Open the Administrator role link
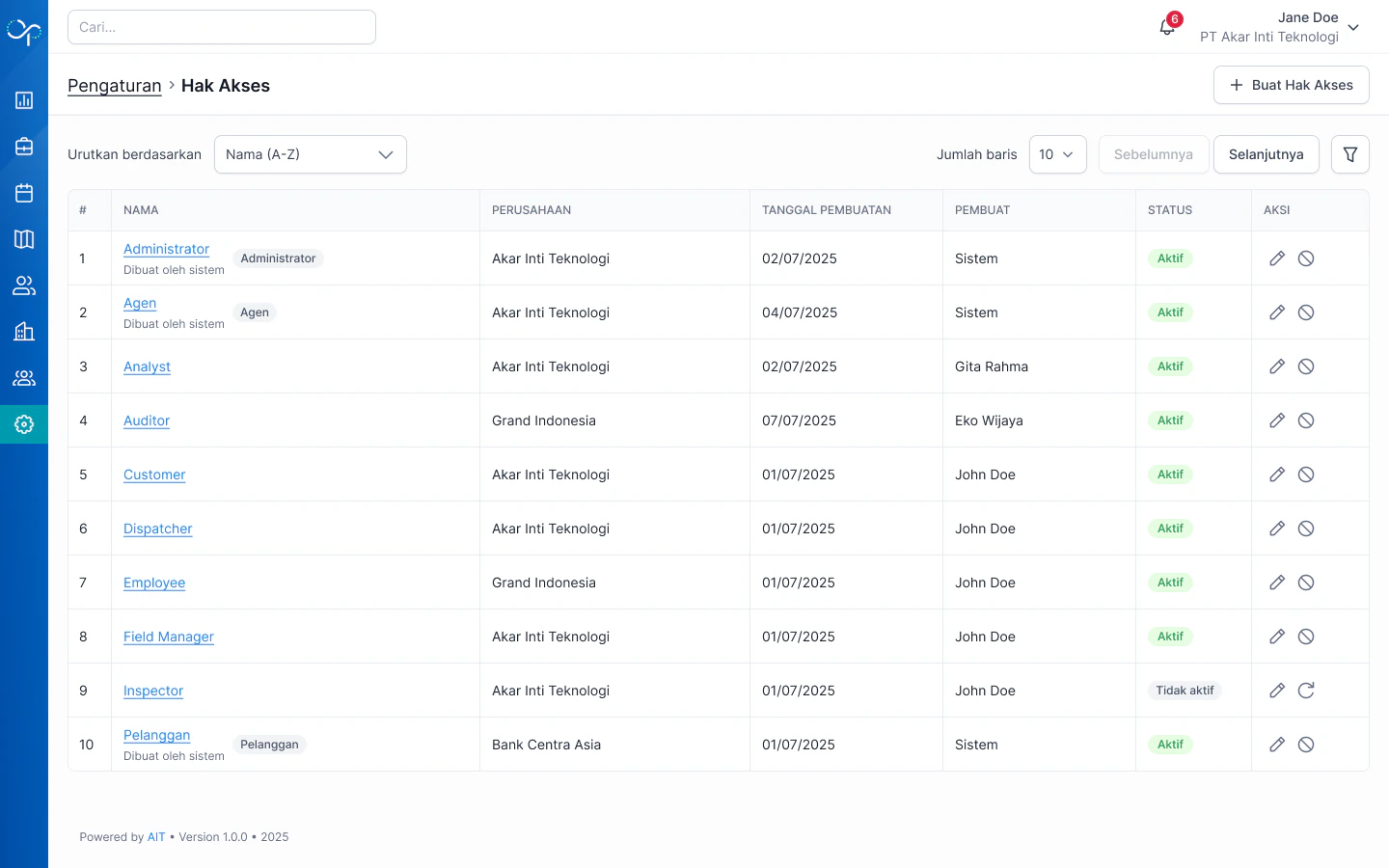Image resolution: width=1389 pixels, height=868 pixels. point(166,249)
